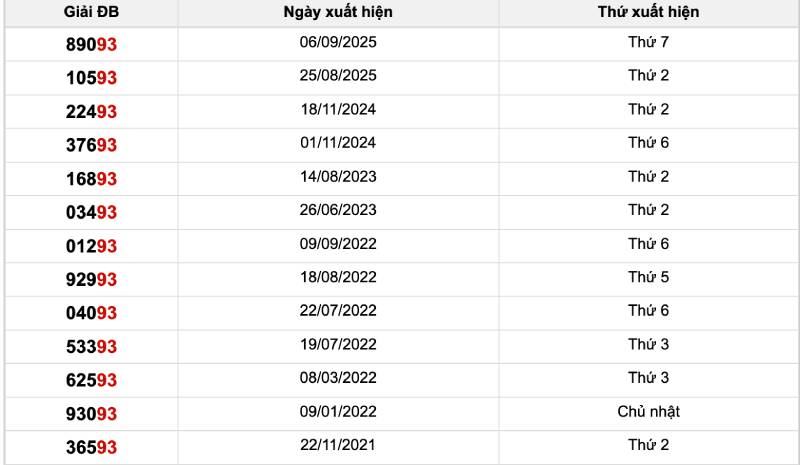800x465 pixels.
Task: Select prize number 93093
Action: tap(92, 414)
